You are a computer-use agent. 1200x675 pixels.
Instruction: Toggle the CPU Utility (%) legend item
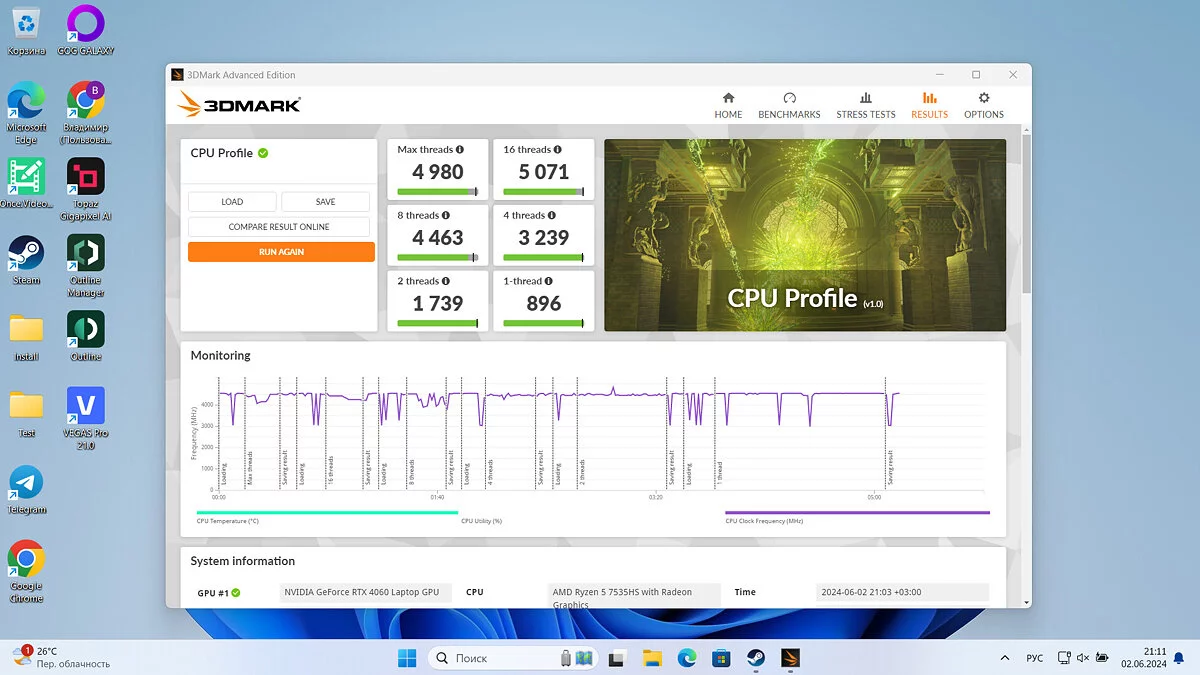[481, 521]
